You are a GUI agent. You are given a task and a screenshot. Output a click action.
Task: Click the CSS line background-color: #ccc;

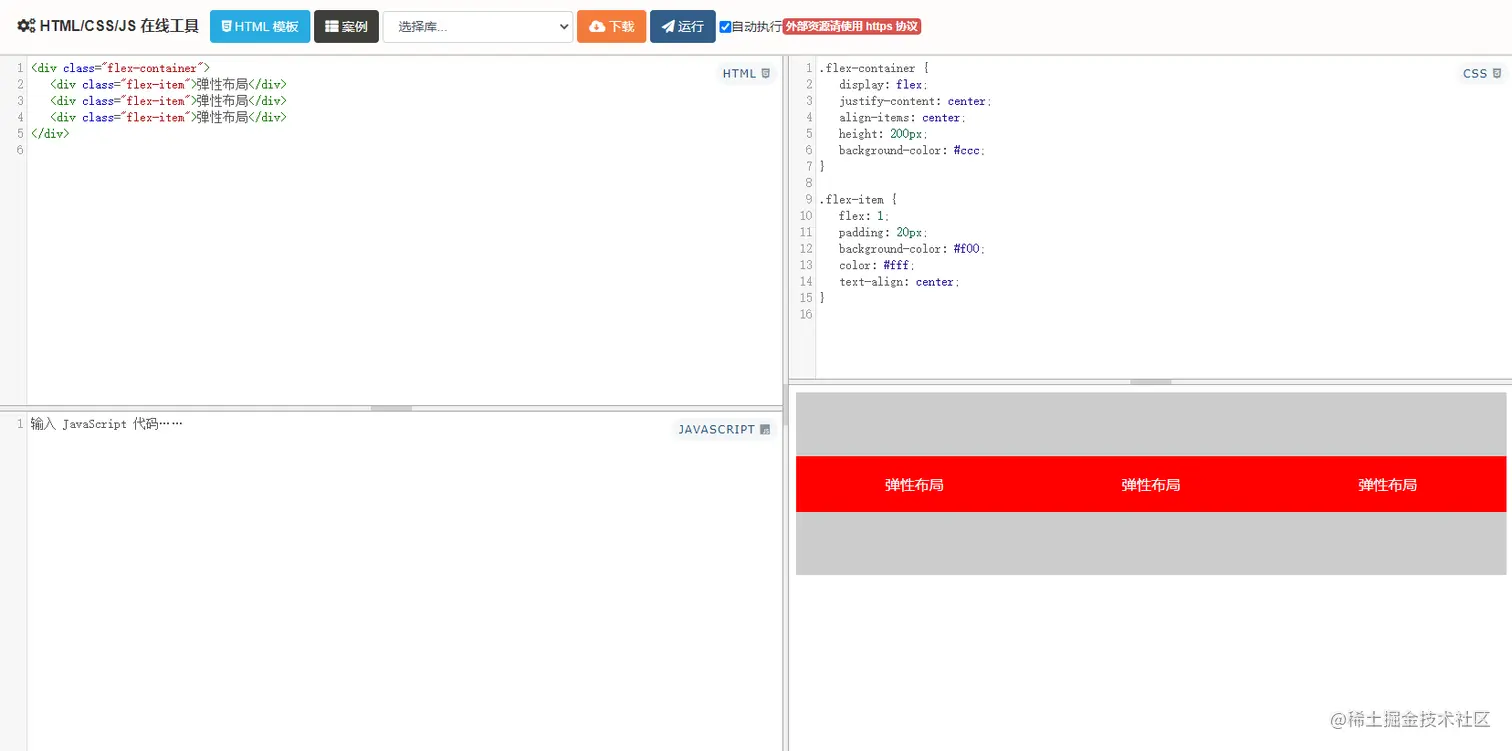912,150
